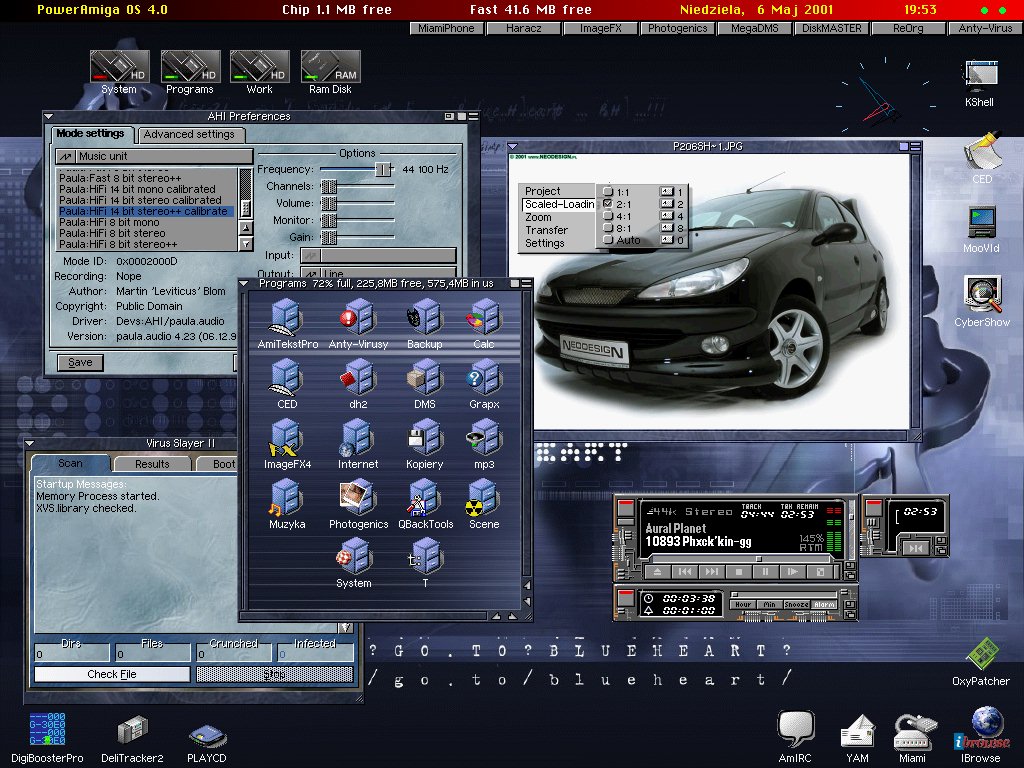Screen dimensions: 1024x768
Task: Toggle Snooze in the clock panel
Action: 796,605
